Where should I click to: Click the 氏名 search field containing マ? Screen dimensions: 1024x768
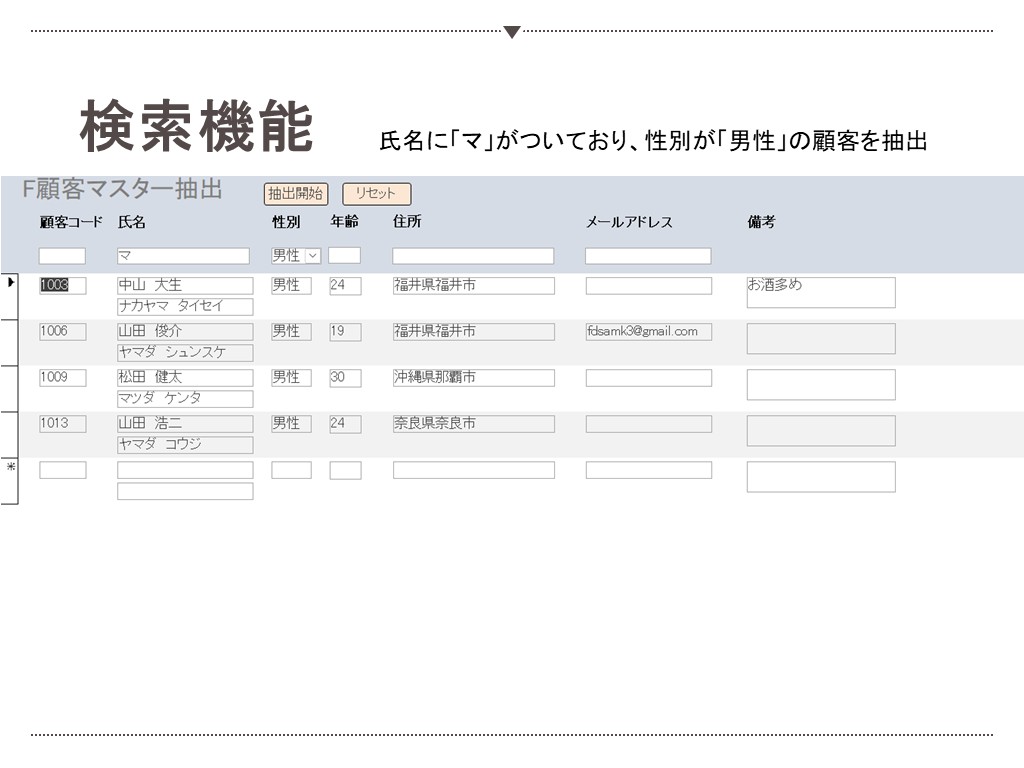[183, 256]
